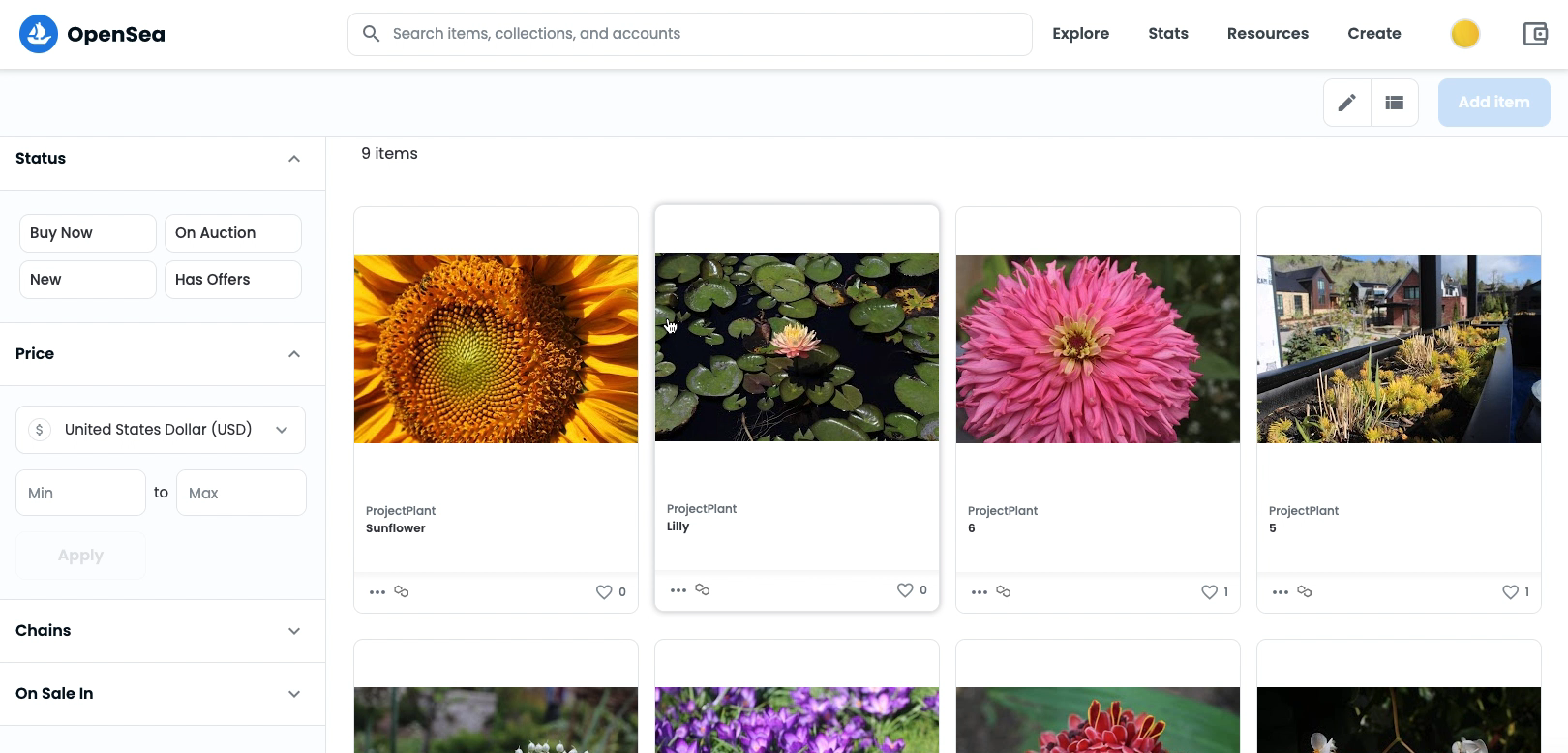Open the water lily image thumbnail
The height and width of the screenshot is (753, 1568).
[797, 347]
